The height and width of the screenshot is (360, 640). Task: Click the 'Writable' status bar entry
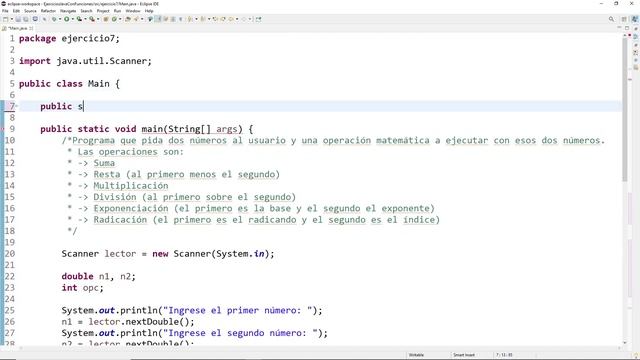click(416, 355)
